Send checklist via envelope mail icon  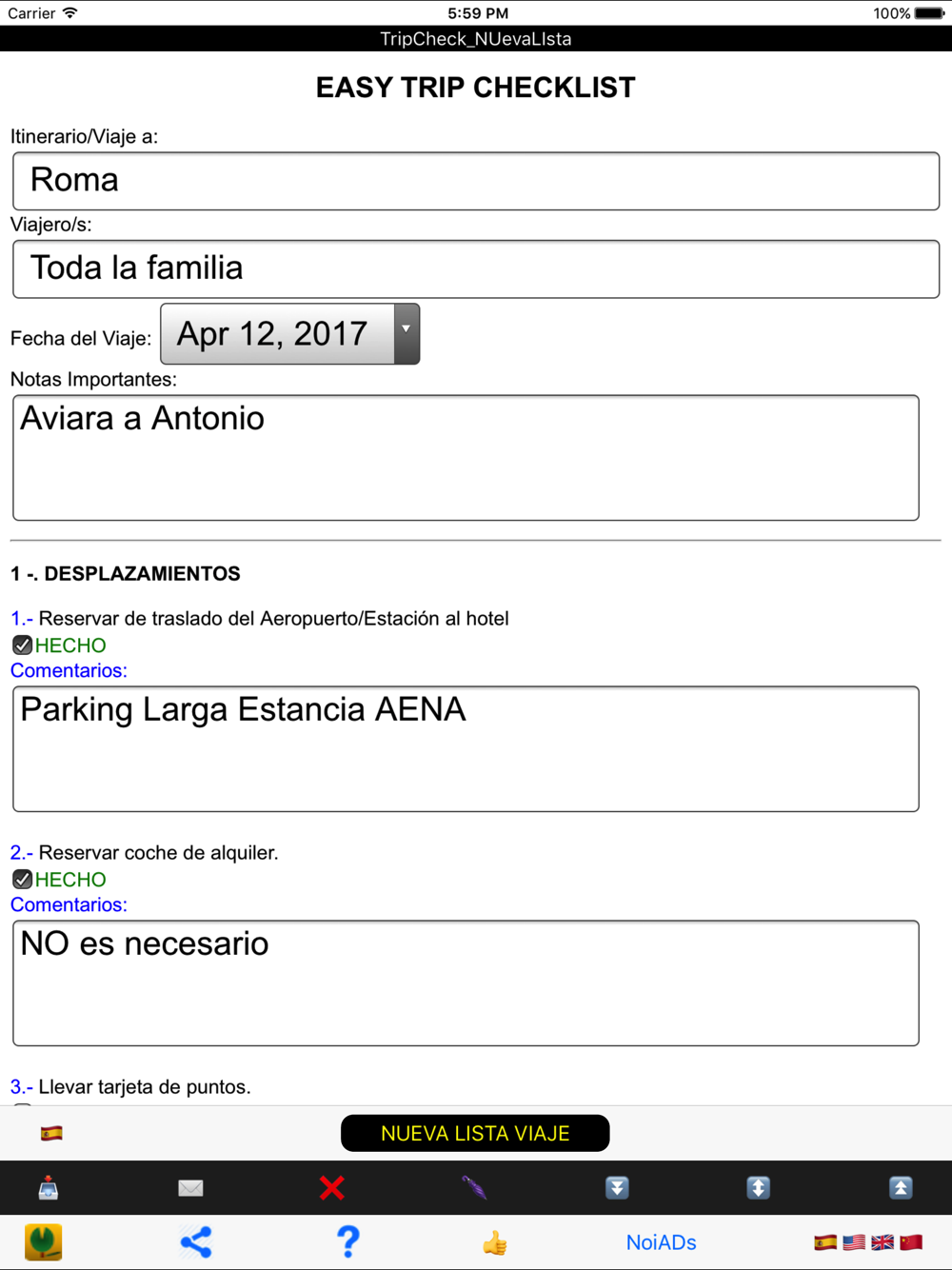[190, 1188]
